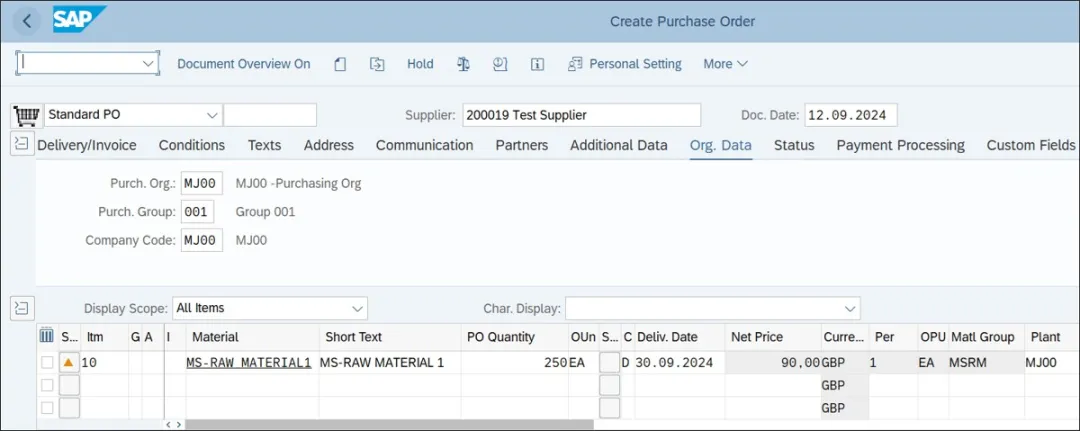Click the horizontal scrollbar of item table

click(389, 425)
